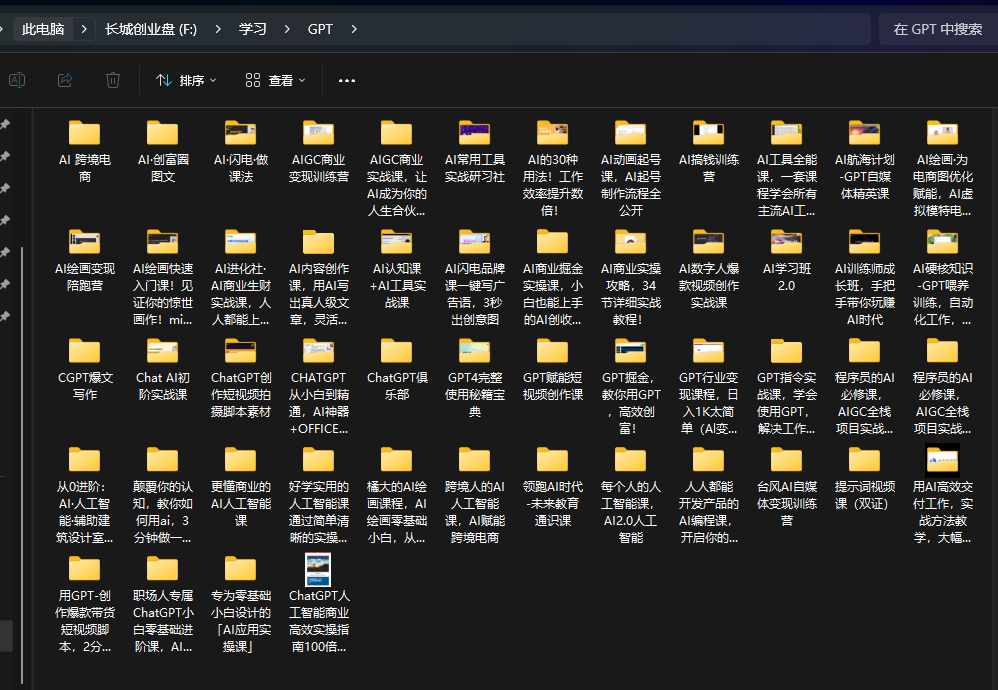Open the three-dot more options menu
This screenshot has width=998, height=690.
coord(347,80)
